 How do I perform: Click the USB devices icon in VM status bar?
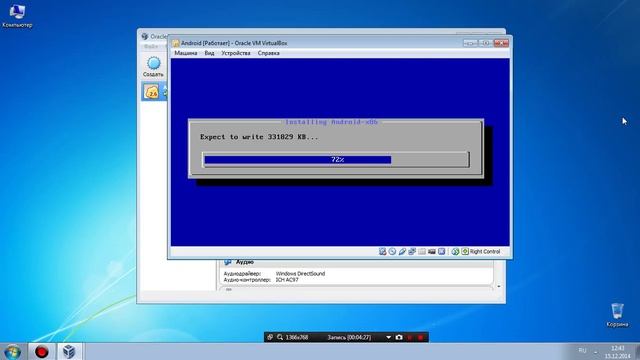click(x=402, y=251)
